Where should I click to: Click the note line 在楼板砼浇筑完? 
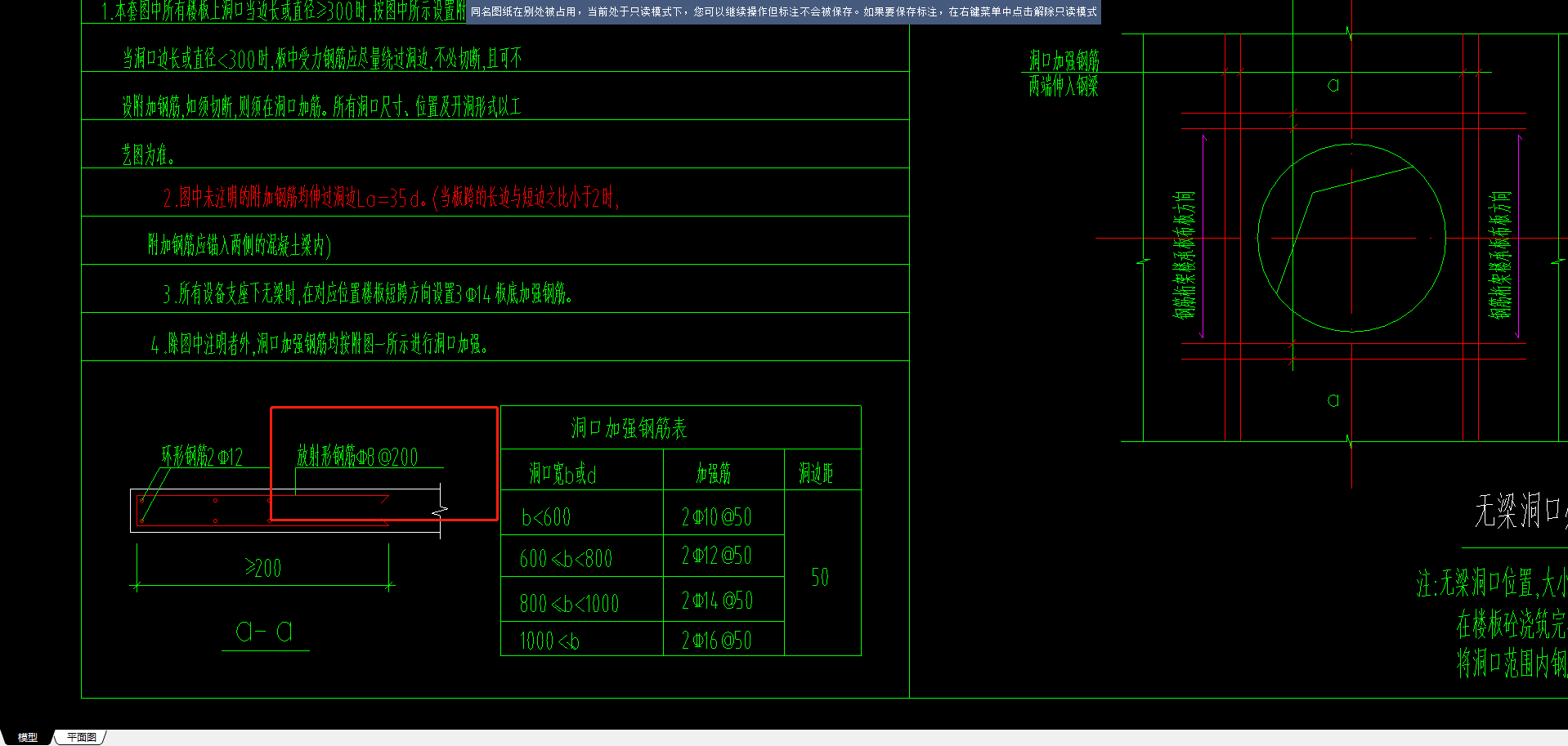pyautogui.click(x=1512, y=624)
